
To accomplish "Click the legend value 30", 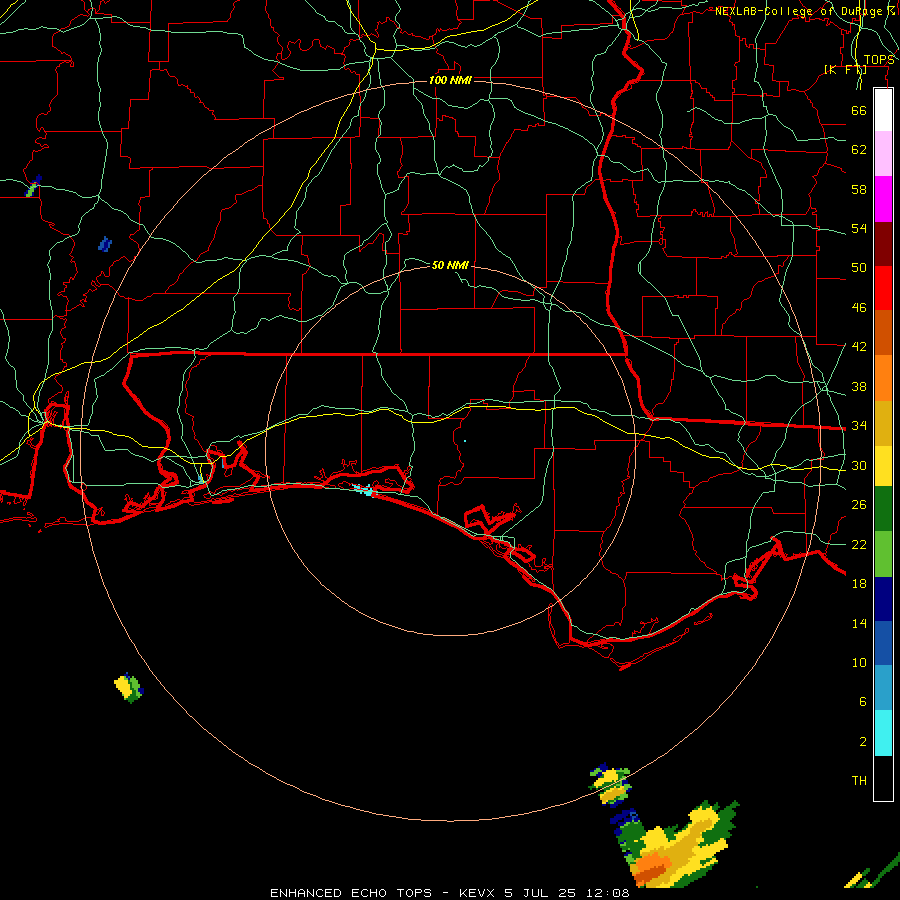I will click(x=859, y=465).
